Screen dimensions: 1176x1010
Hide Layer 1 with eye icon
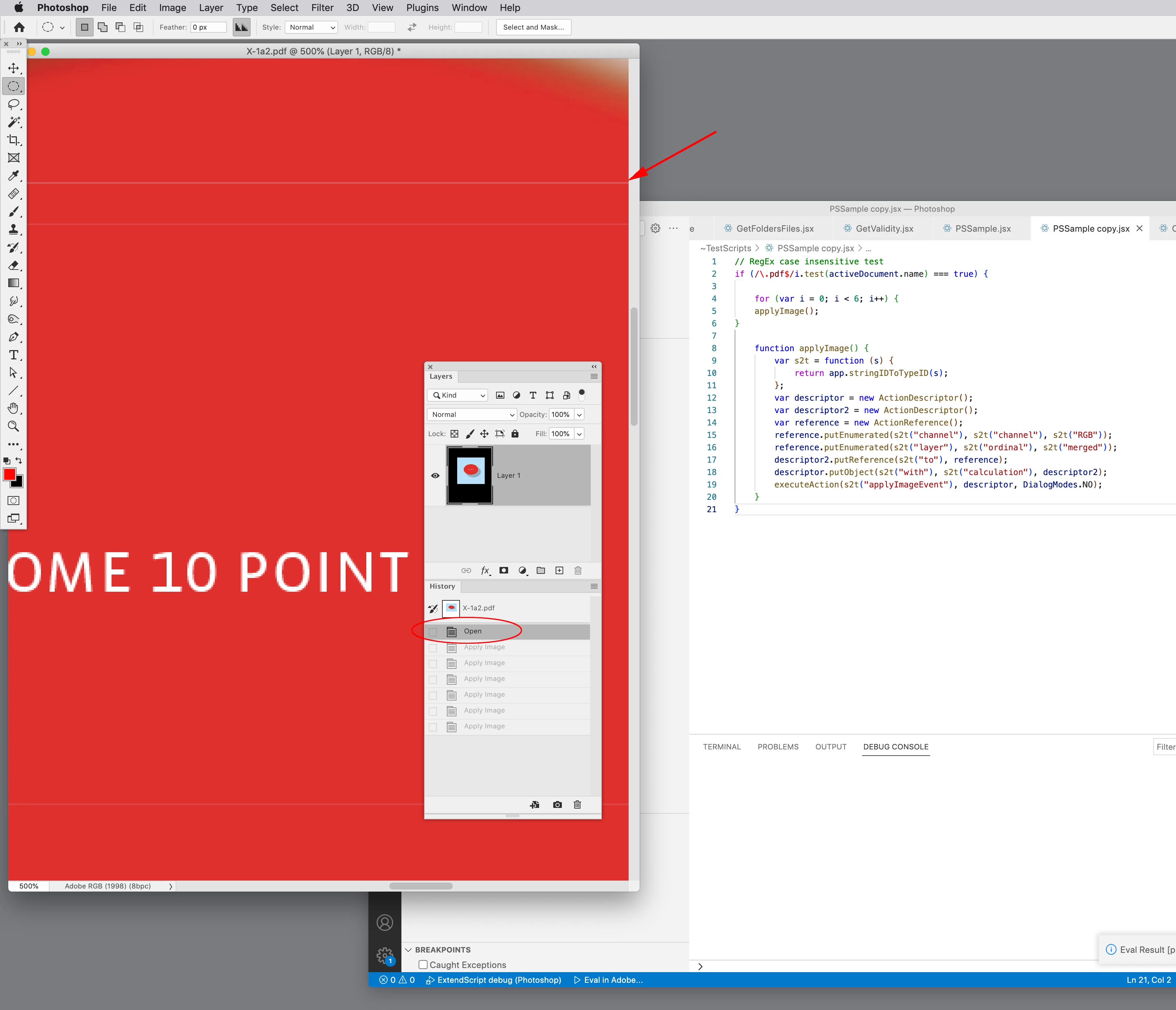[435, 475]
